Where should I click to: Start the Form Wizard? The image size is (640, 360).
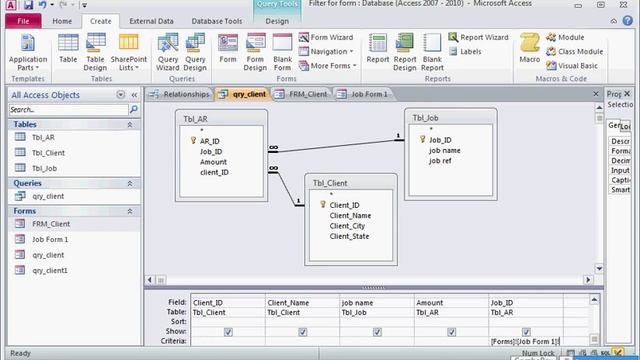326,38
